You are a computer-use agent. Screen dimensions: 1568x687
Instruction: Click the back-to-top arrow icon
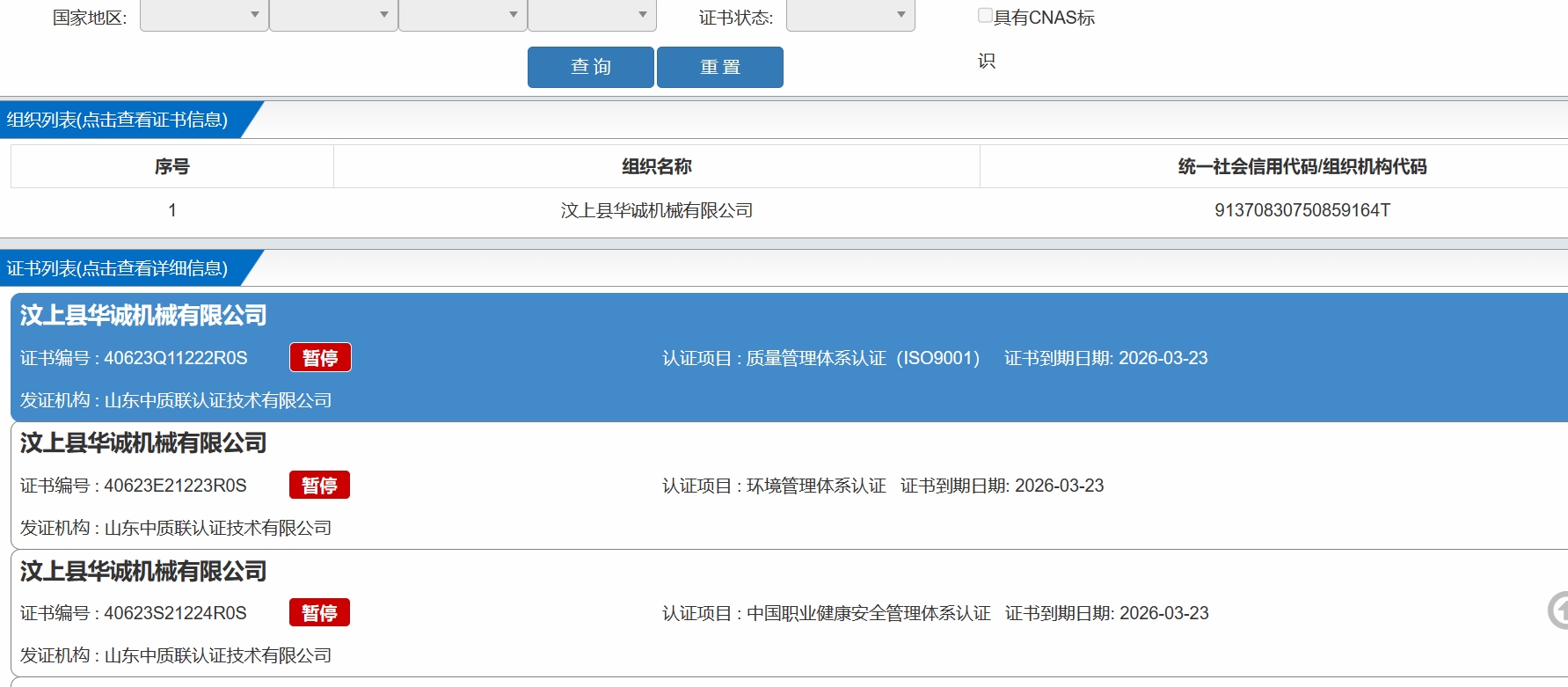coord(1558,610)
